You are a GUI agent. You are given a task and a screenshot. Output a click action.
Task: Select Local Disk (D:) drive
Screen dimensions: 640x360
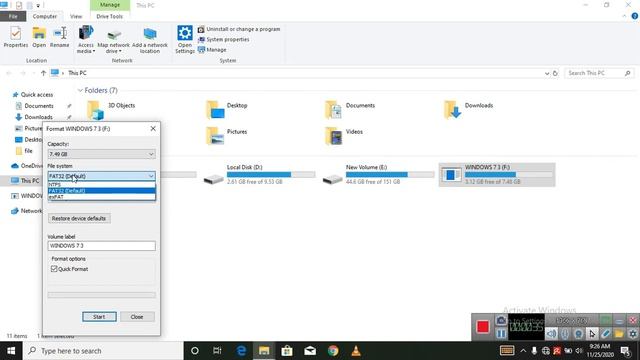(x=259, y=175)
